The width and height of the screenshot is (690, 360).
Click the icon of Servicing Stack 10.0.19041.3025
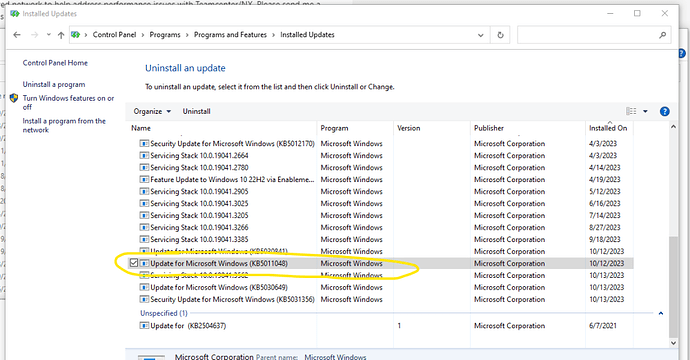(x=144, y=203)
